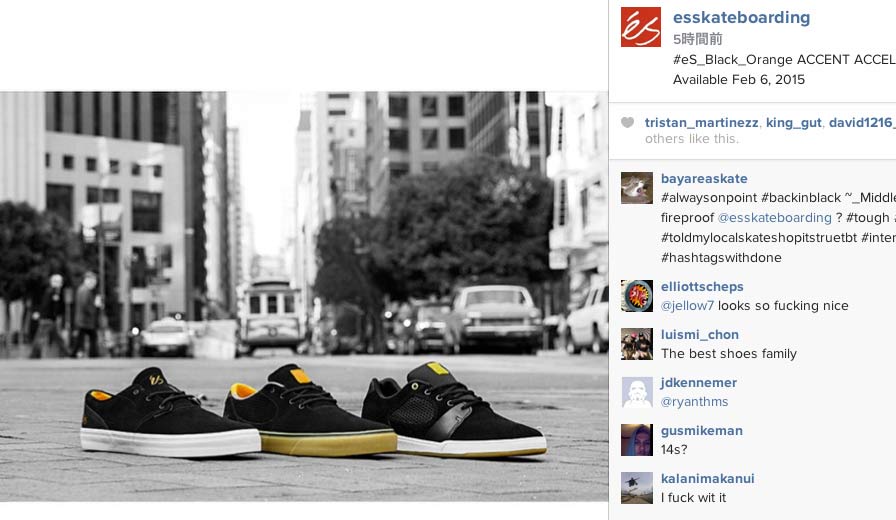Open the luismi_chon username link
Screen dimensions: 896x520
(x=700, y=334)
